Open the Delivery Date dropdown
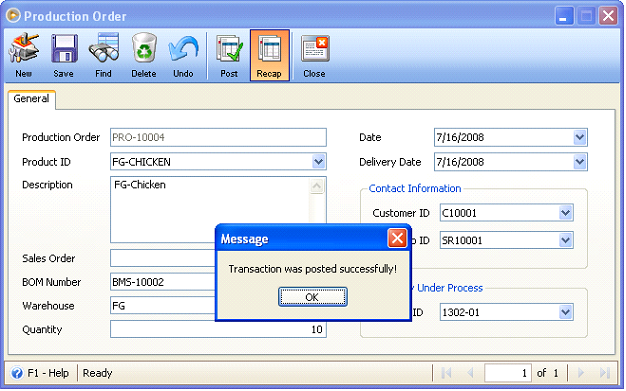The width and height of the screenshot is (626, 391). [x=580, y=162]
